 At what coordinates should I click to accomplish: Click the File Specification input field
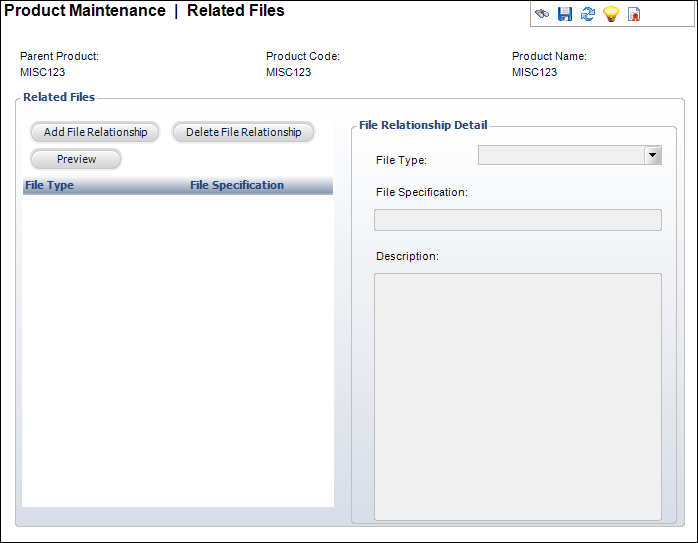pos(518,220)
